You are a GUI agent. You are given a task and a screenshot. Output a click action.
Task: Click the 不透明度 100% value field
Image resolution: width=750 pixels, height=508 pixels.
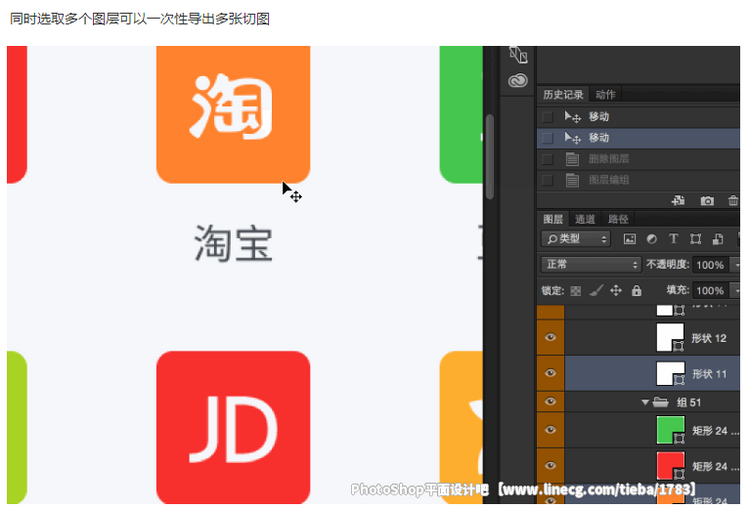click(x=710, y=265)
